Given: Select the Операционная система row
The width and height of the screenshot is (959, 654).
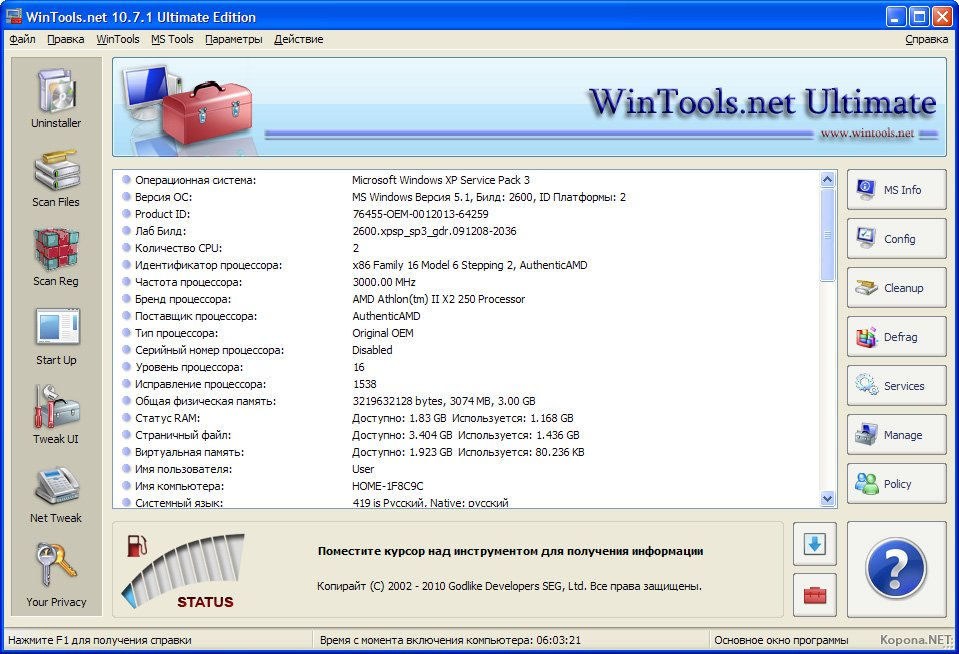Looking at the screenshot, I should pos(466,180).
